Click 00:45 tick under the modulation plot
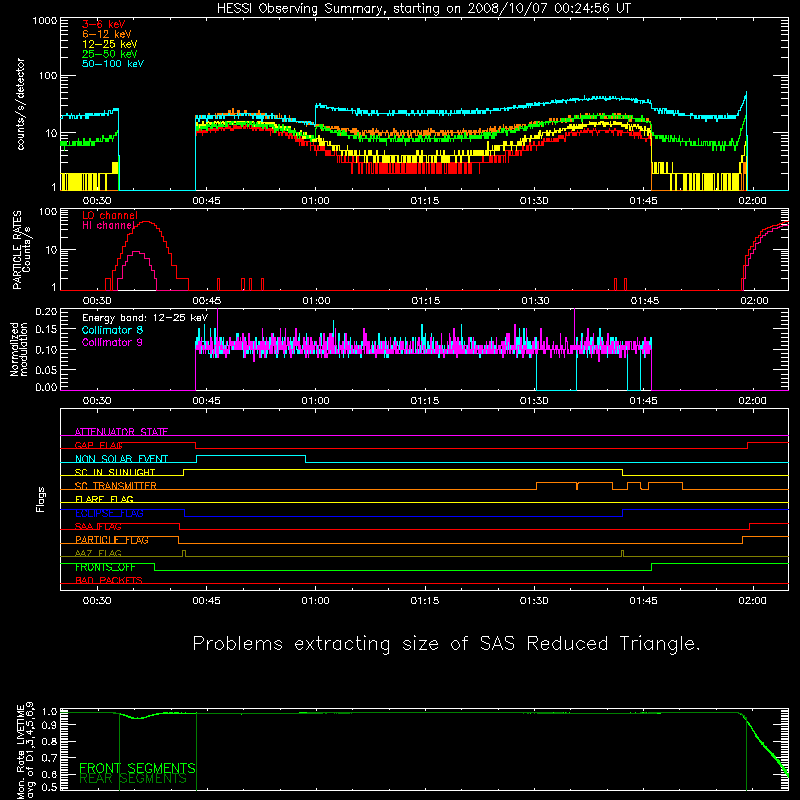800x800 pixels. point(206,401)
